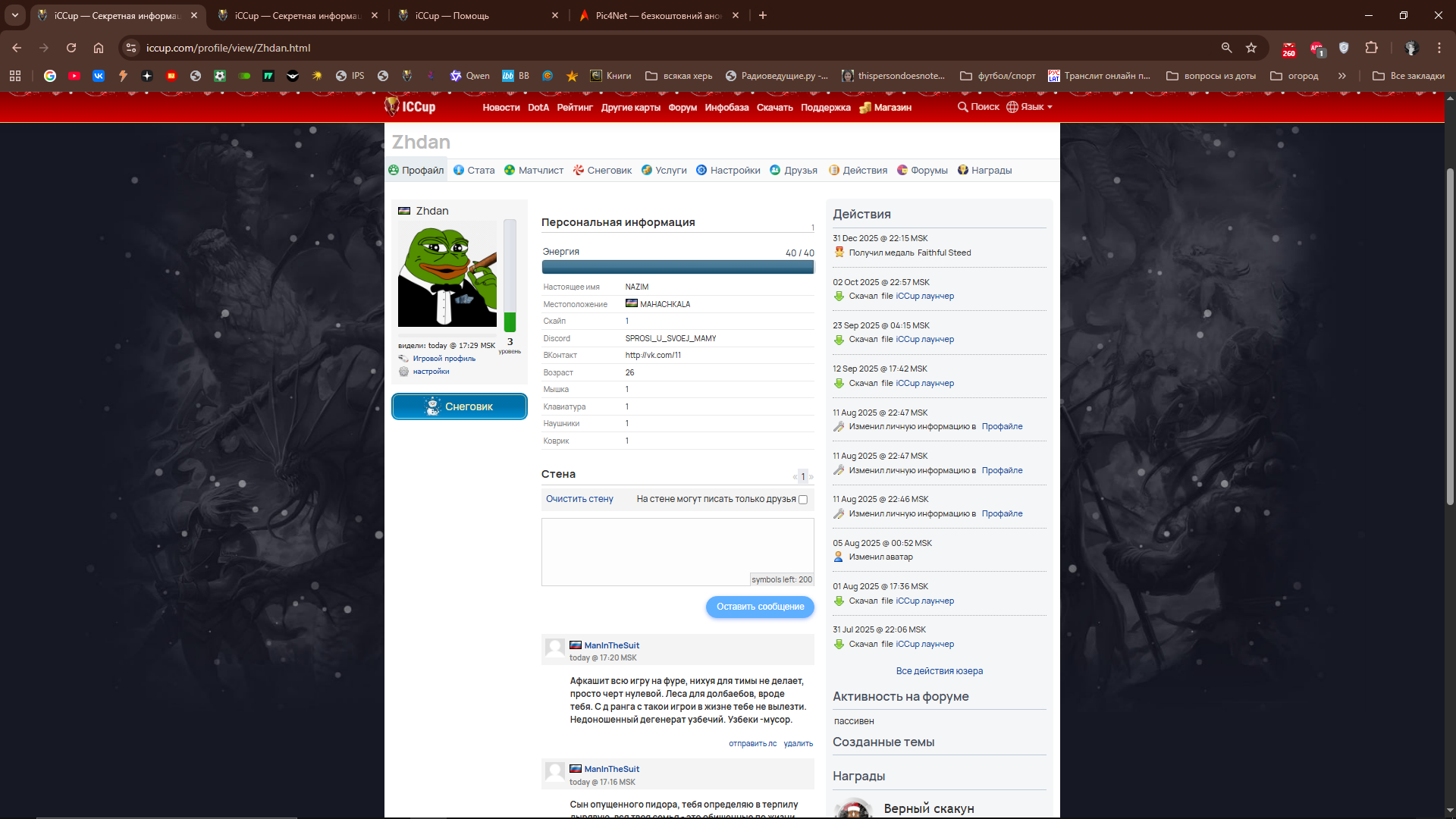Open the site Поиск search icon
1456x819 pixels.
point(963,107)
